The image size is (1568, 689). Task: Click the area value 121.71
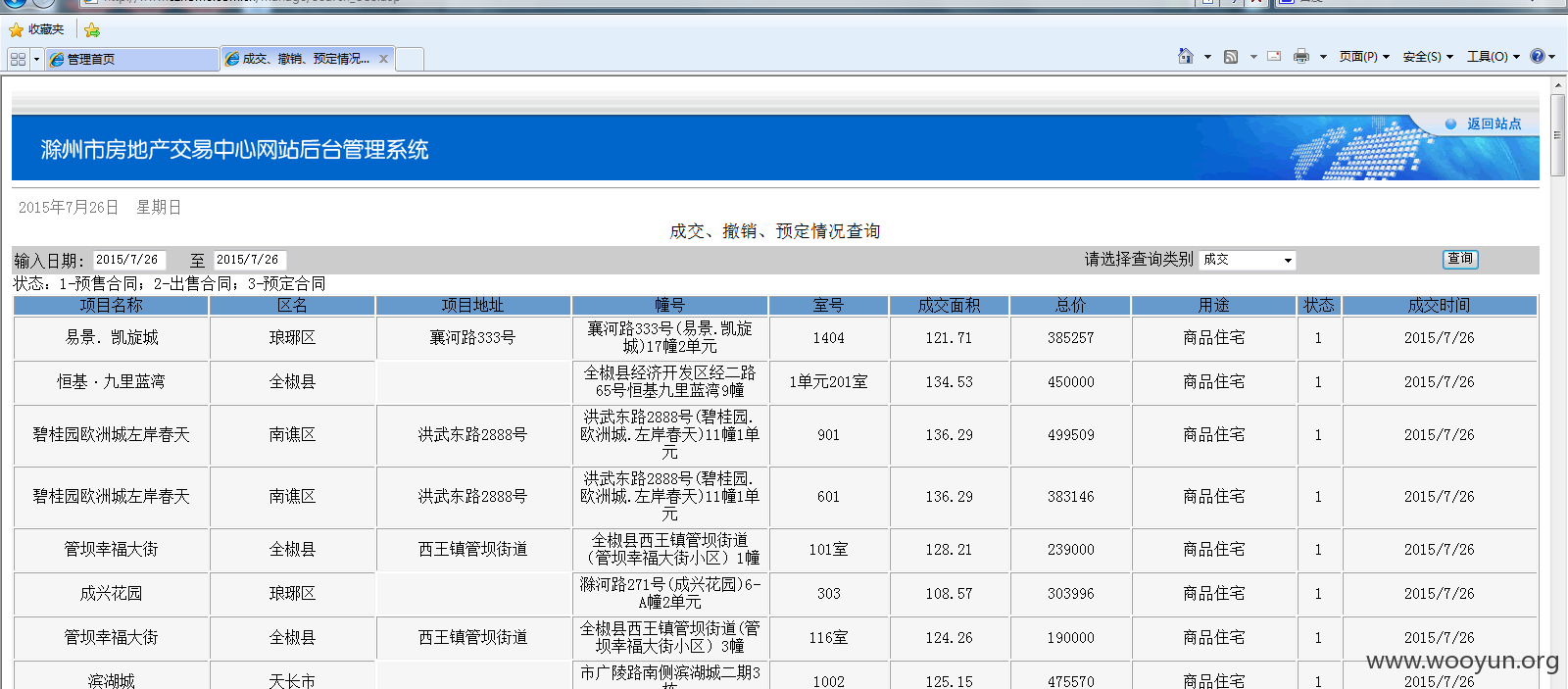point(949,338)
